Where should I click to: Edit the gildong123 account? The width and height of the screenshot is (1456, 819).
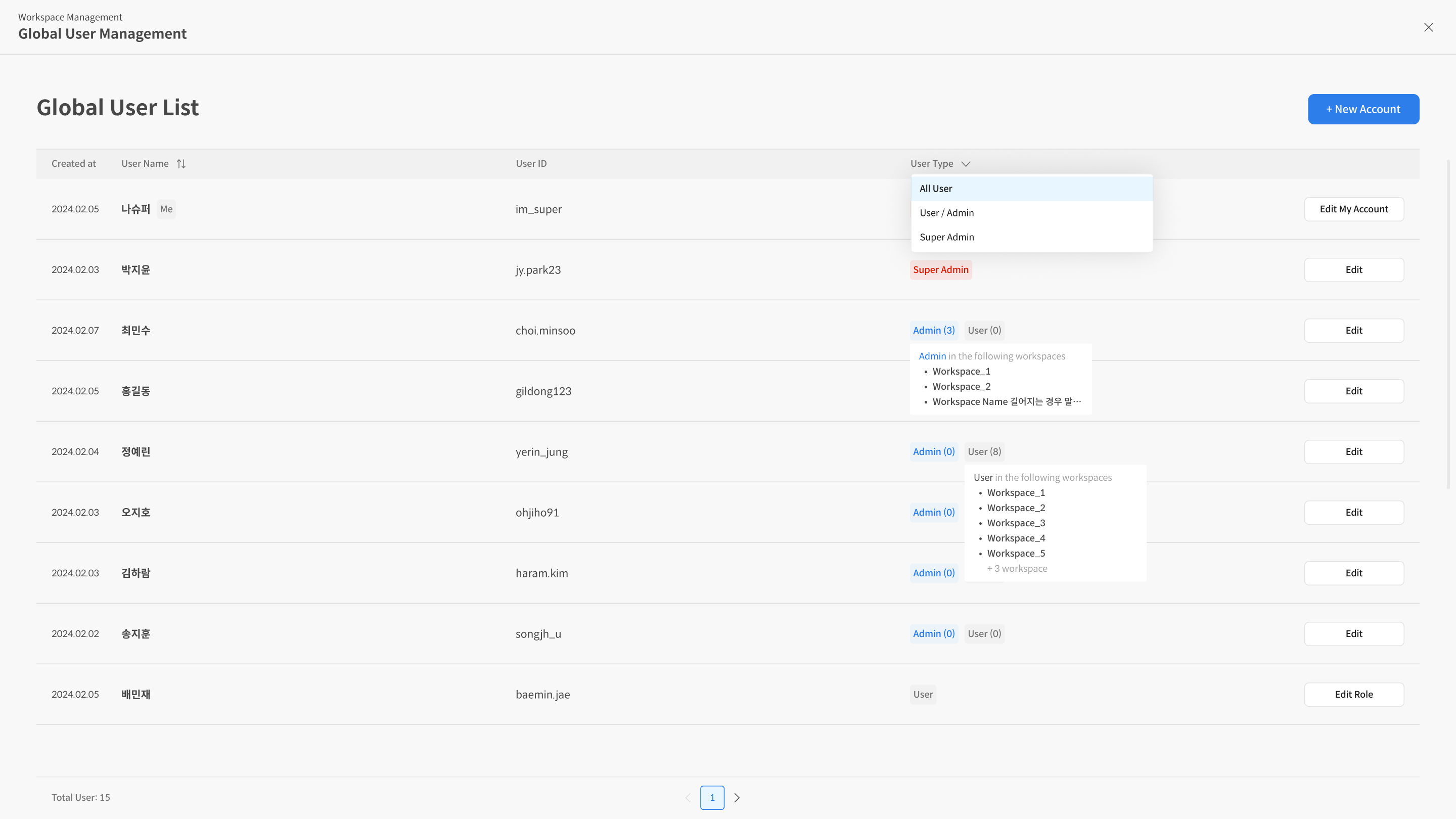[x=1354, y=391]
